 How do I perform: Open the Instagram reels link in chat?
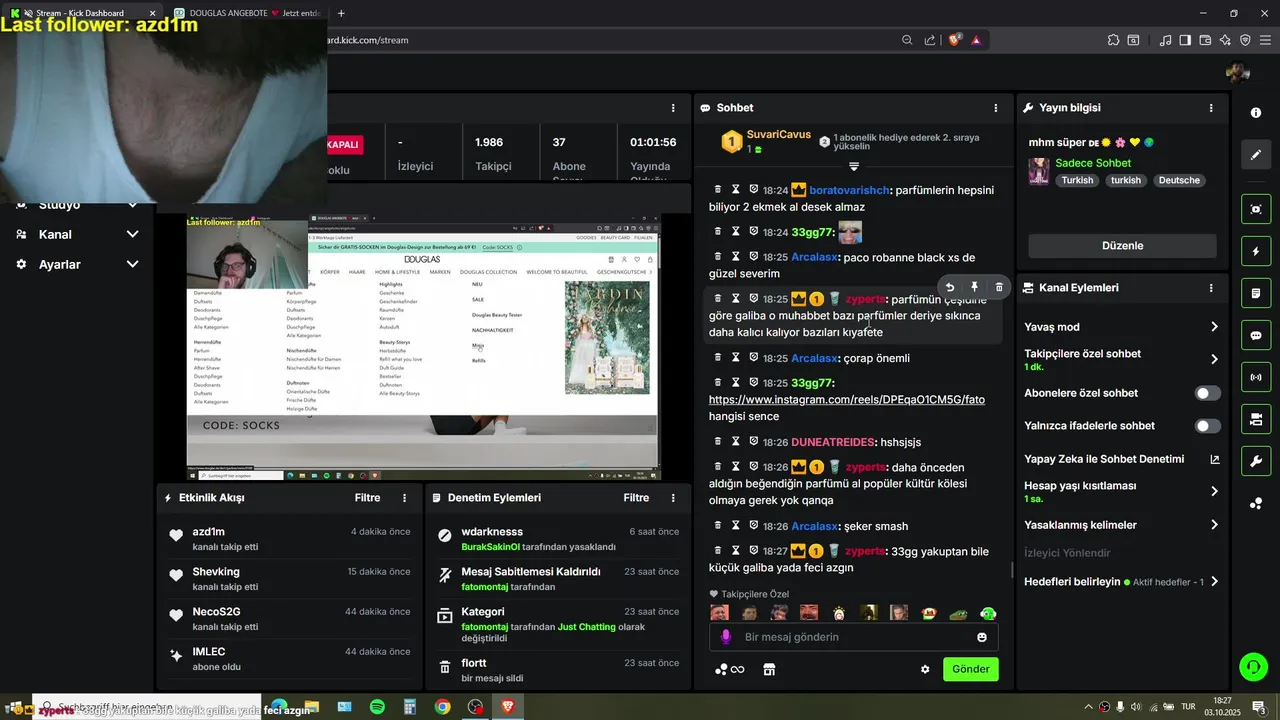point(847,400)
